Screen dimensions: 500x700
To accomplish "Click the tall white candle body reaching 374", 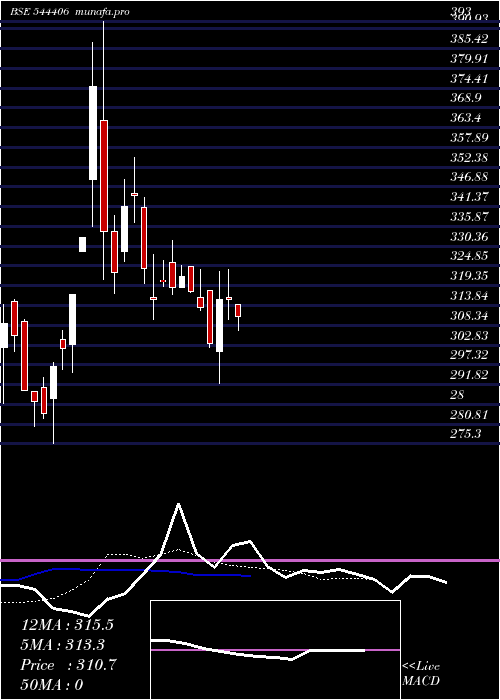I will (93, 133).
